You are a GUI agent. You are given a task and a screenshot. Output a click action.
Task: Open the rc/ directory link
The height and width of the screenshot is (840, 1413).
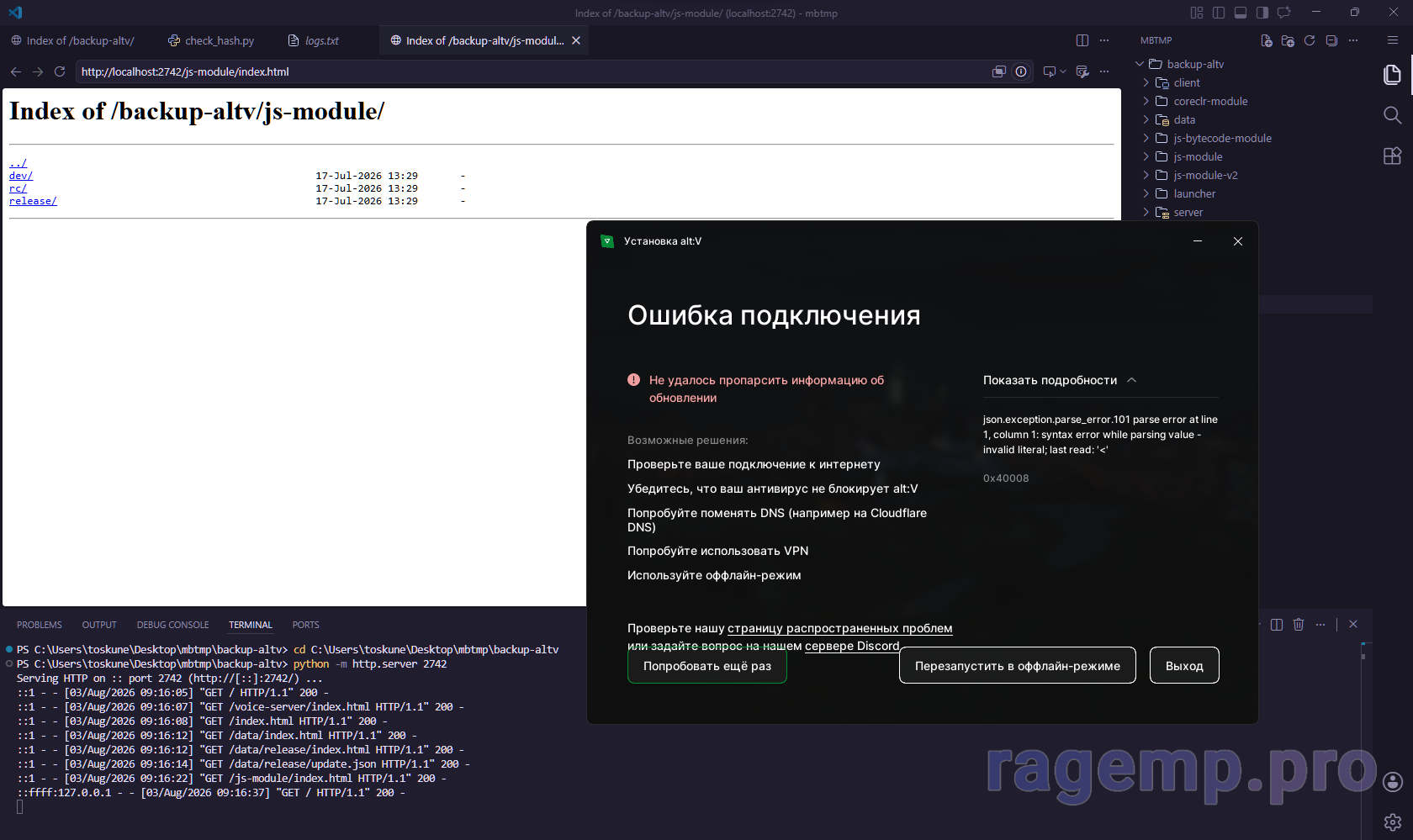point(18,188)
